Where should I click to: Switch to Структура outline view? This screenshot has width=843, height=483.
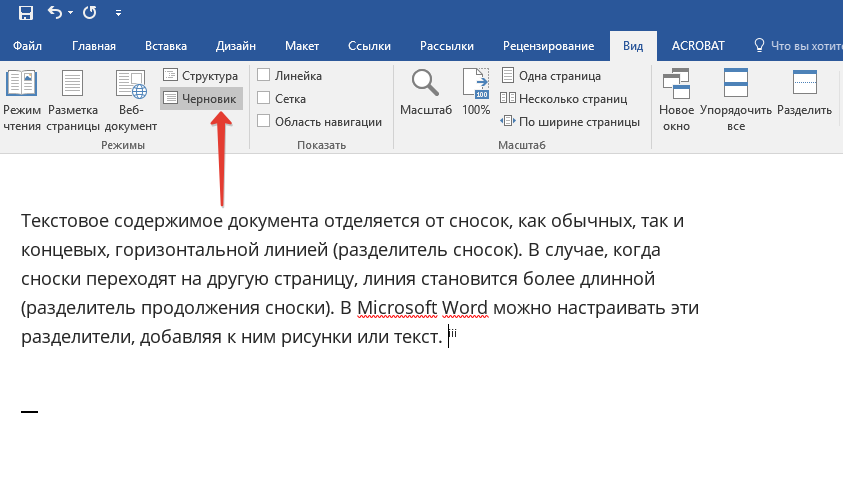[x=201, y=76]
